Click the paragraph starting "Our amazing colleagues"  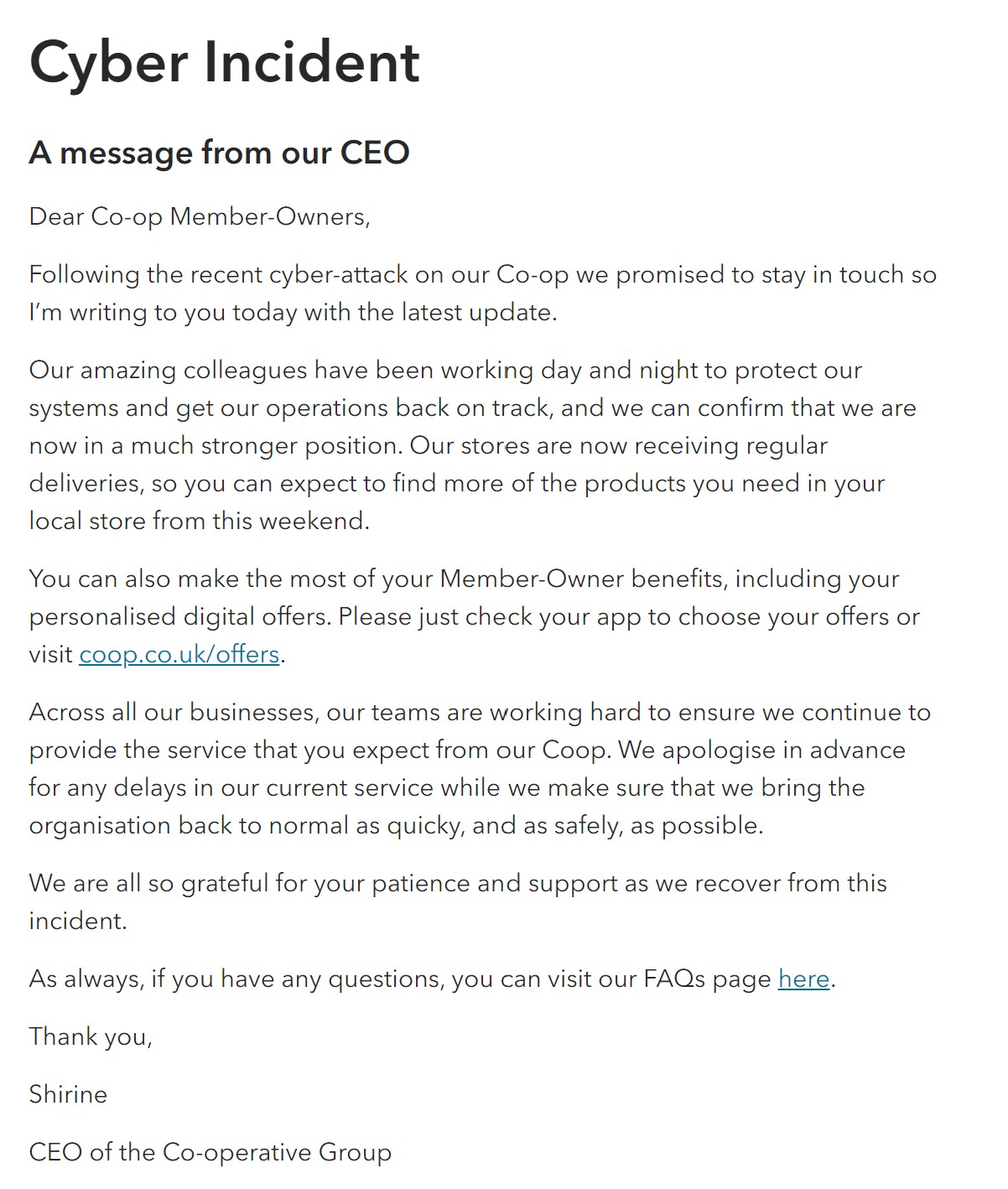[472, 445]
